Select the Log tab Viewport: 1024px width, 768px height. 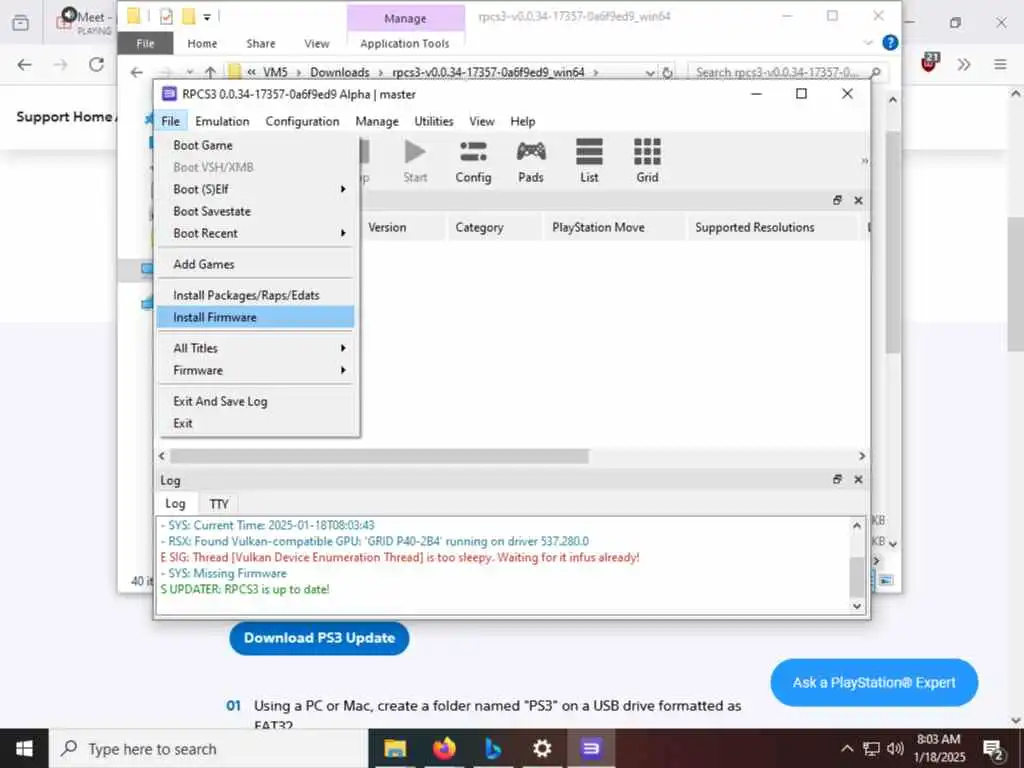[175, 504]
